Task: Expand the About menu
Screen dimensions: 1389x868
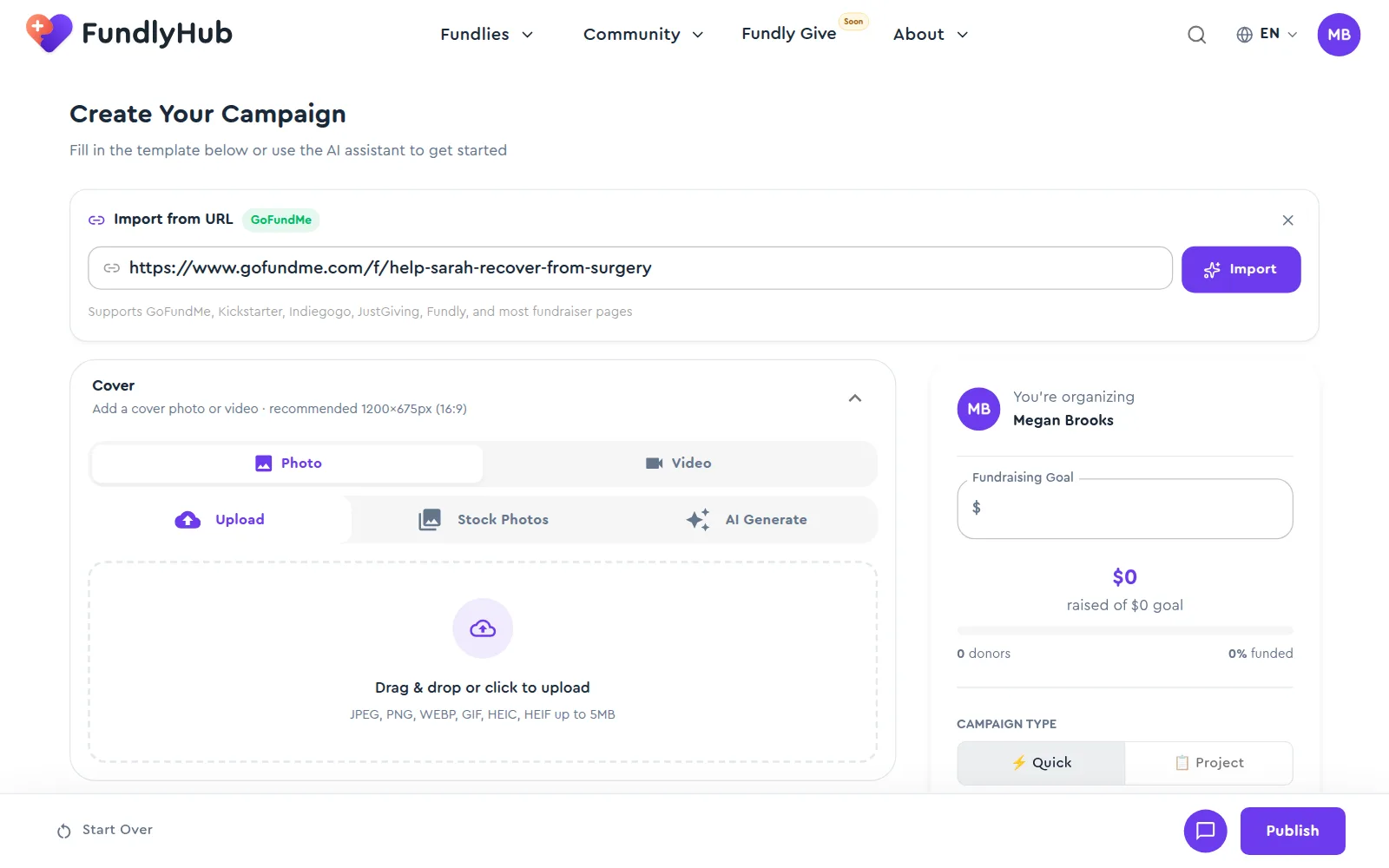Action: [930, 35]
